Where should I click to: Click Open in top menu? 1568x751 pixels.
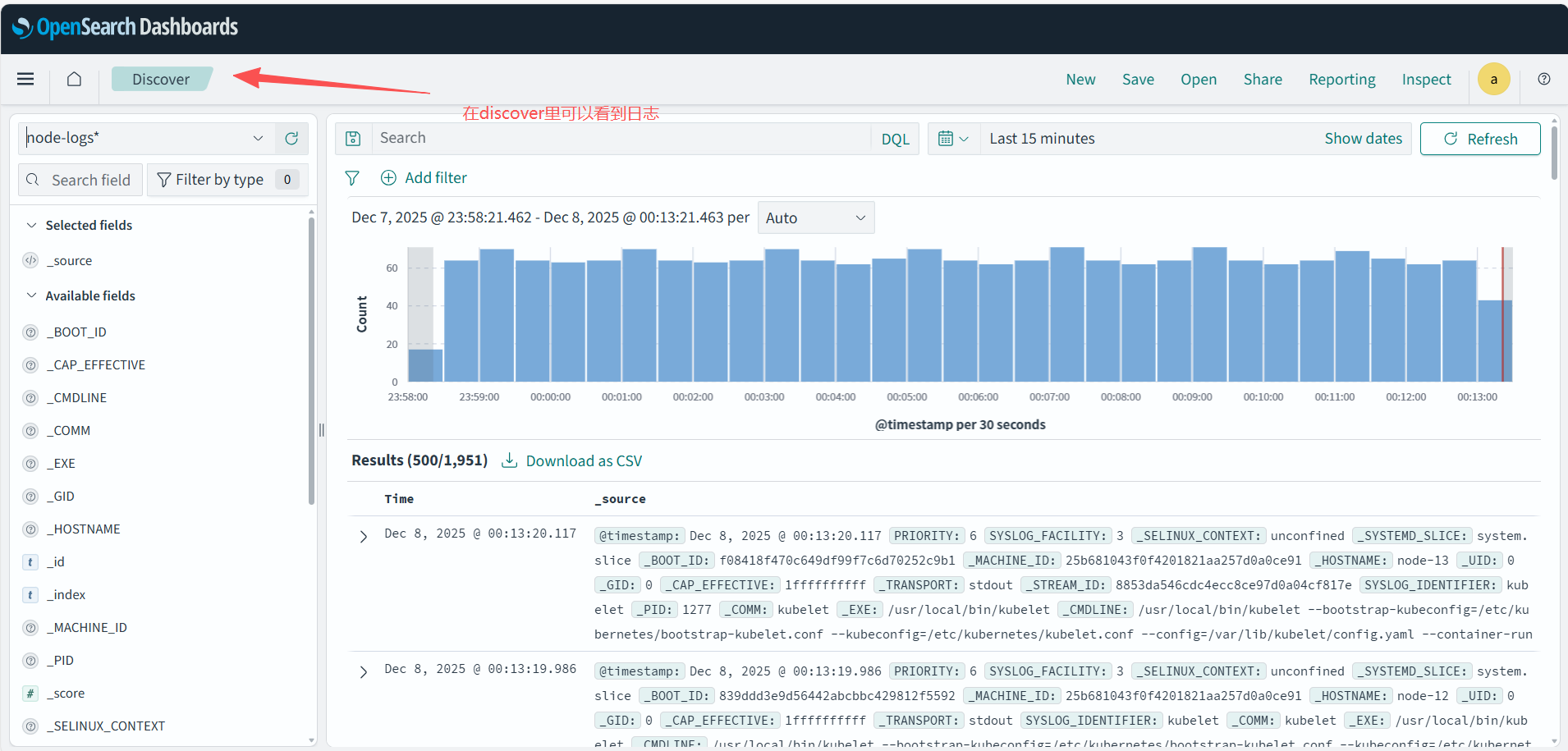pyautogui.click(x=1199, y=80)
